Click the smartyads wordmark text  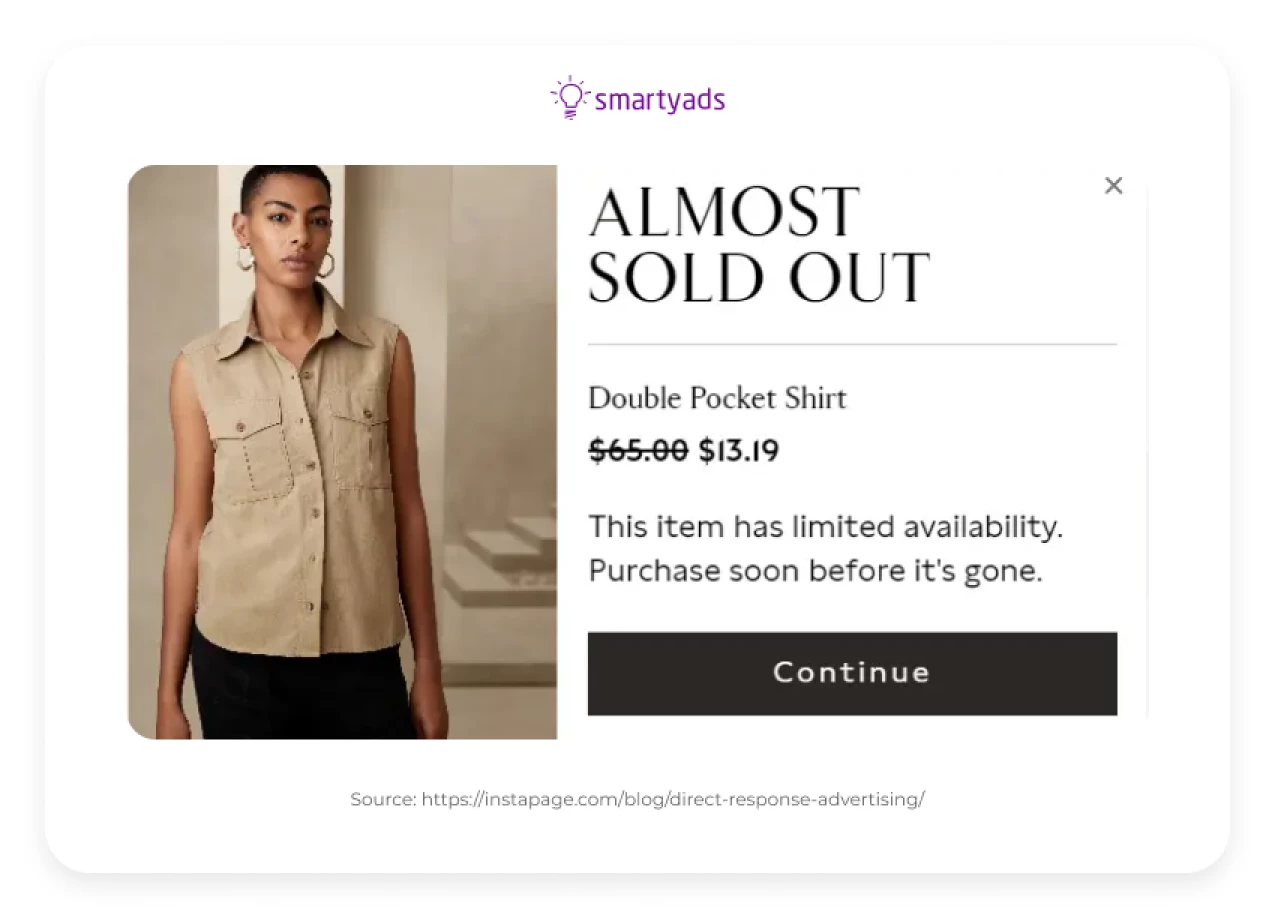click(659, 100)
